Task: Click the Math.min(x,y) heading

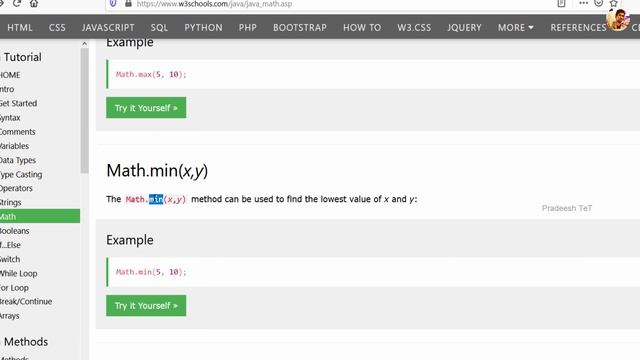Action: coord(157,171)
